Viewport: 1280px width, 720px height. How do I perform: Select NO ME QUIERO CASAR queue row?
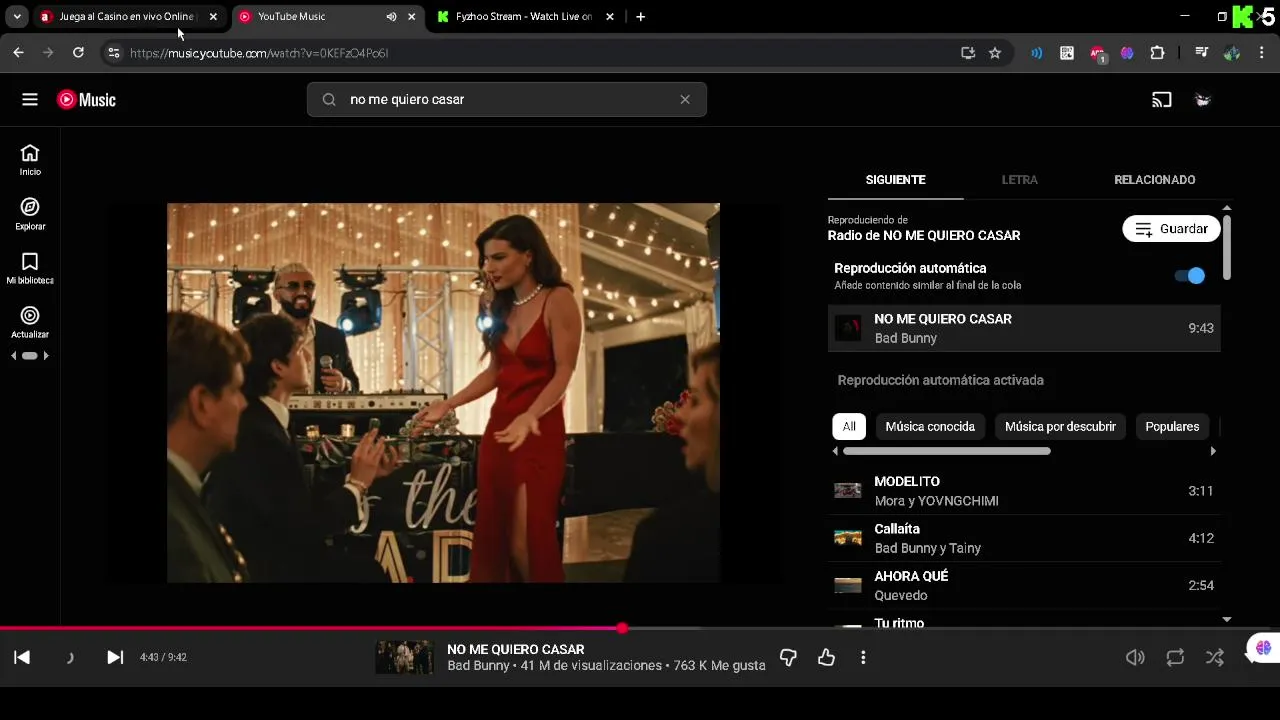tap(1024, 328)
